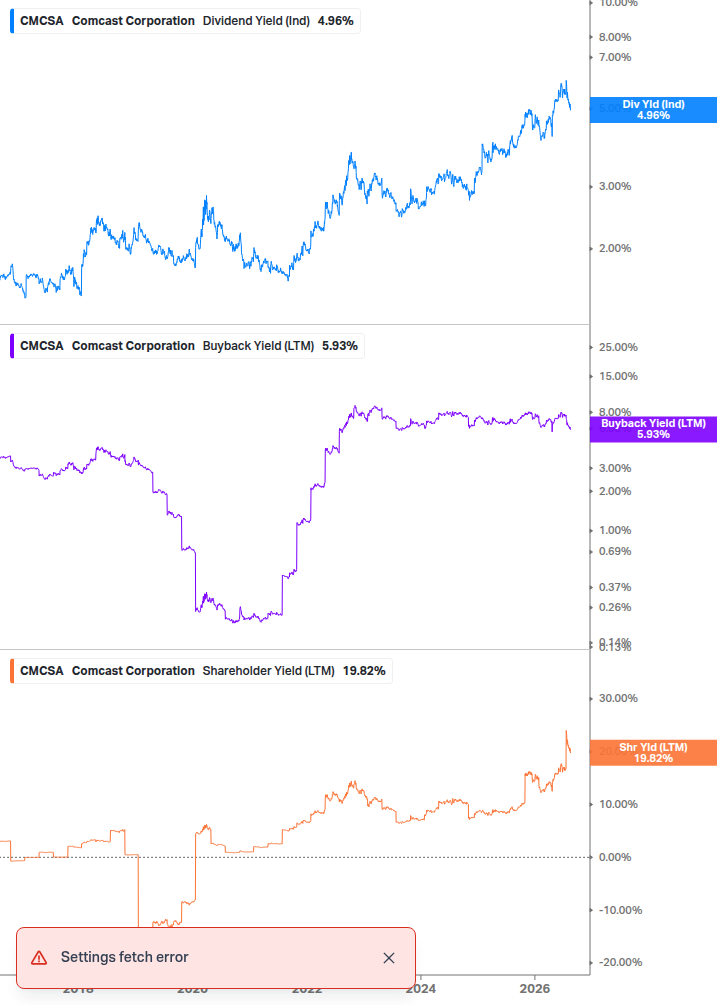Click the Buyback Yield (LTM) legend label
This screenshot has width=717, height=1005.
tap(258, 345)
